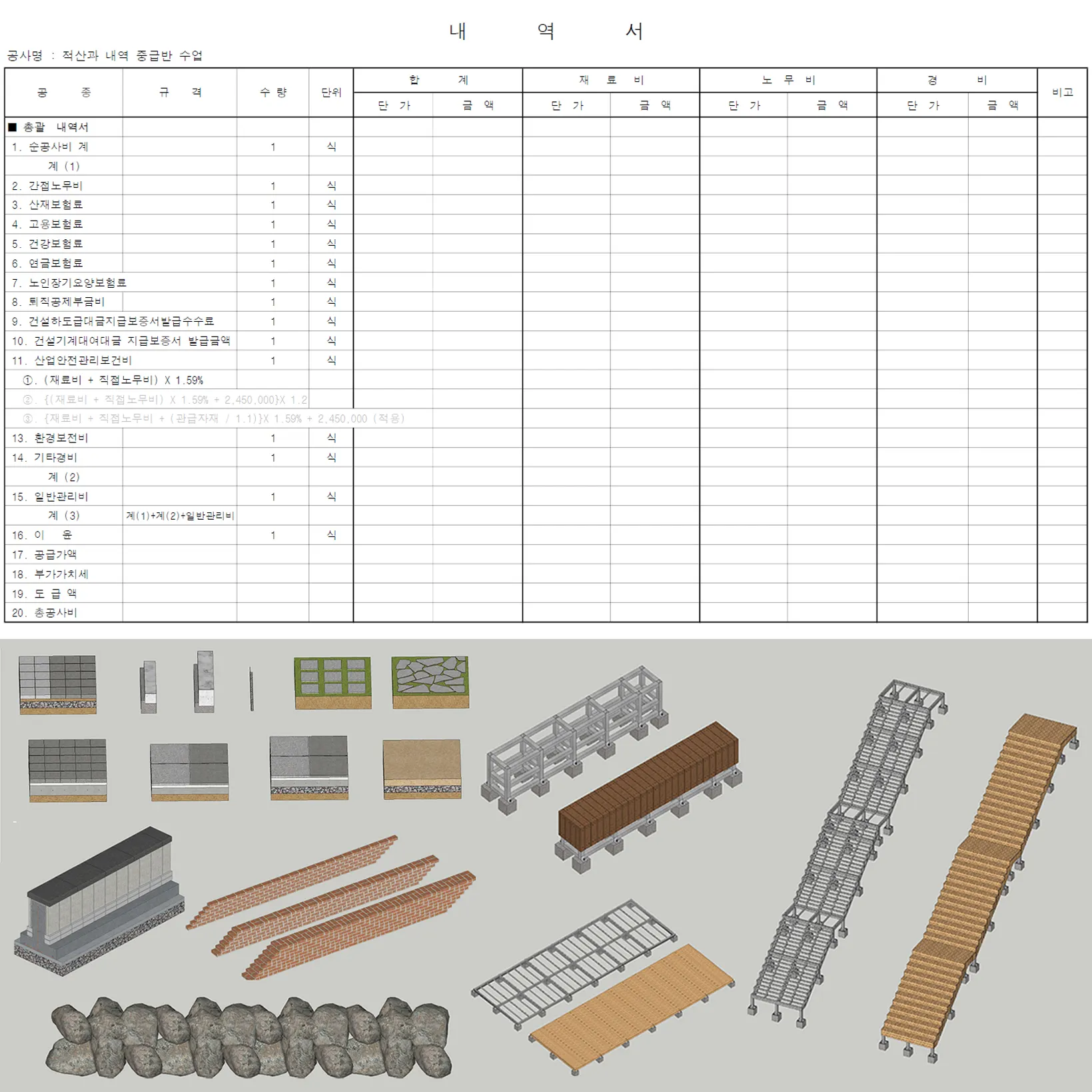Click the '규 격' column header

tap(180, 93)
